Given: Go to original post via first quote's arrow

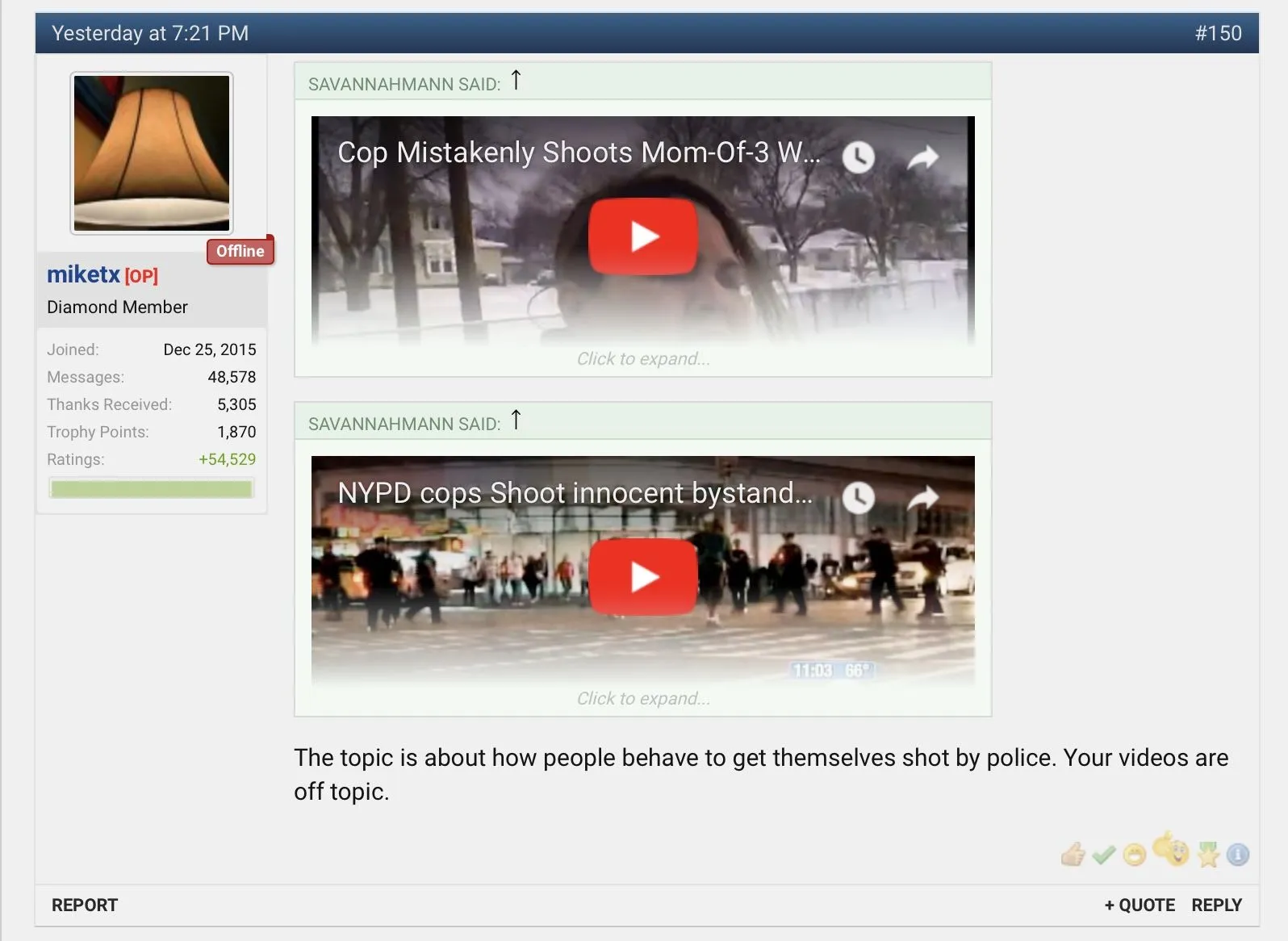Looking at the screenshot, I should [516, 80].
